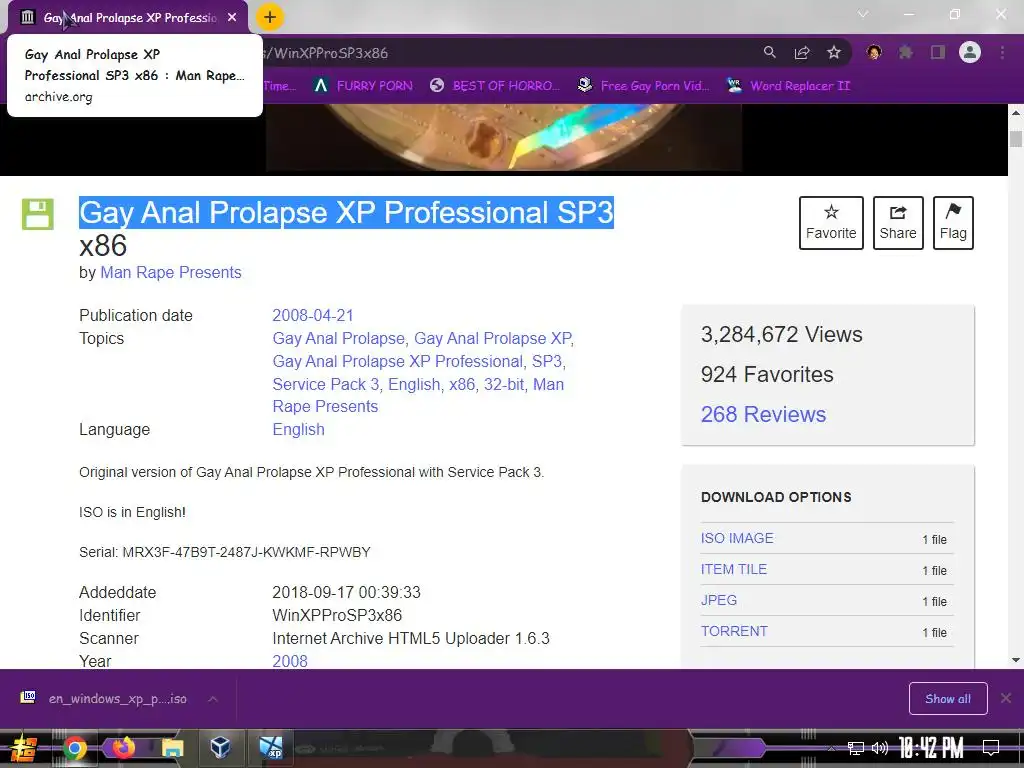Open the English topic link in Topics row
This screenshot has height=768, width=1024.
click(x=414, y=384)
